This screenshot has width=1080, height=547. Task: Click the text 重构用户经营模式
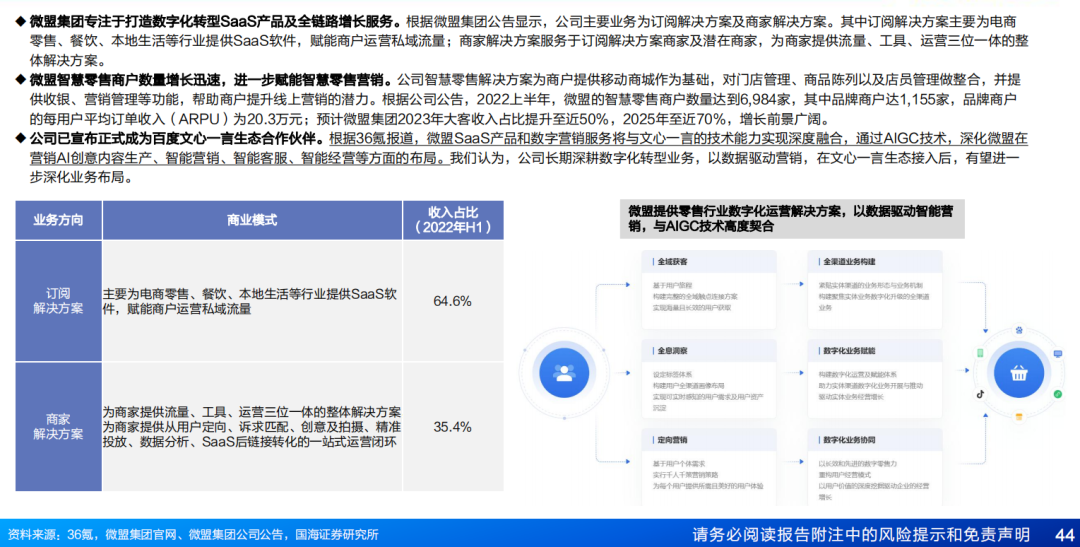click(844, 475)
